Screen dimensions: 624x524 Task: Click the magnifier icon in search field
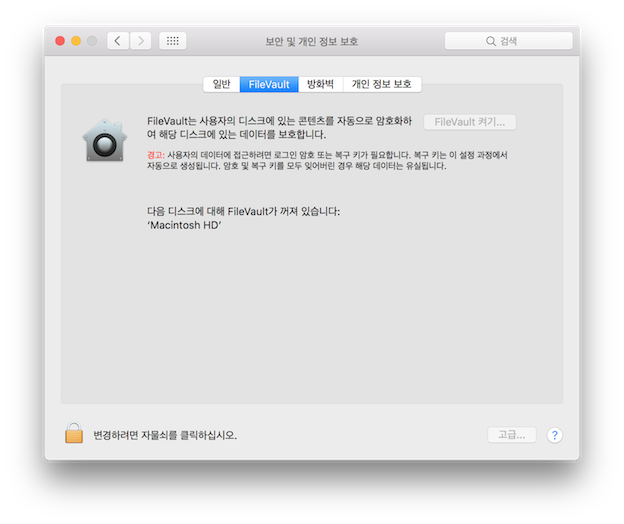(x=491, y=41)
